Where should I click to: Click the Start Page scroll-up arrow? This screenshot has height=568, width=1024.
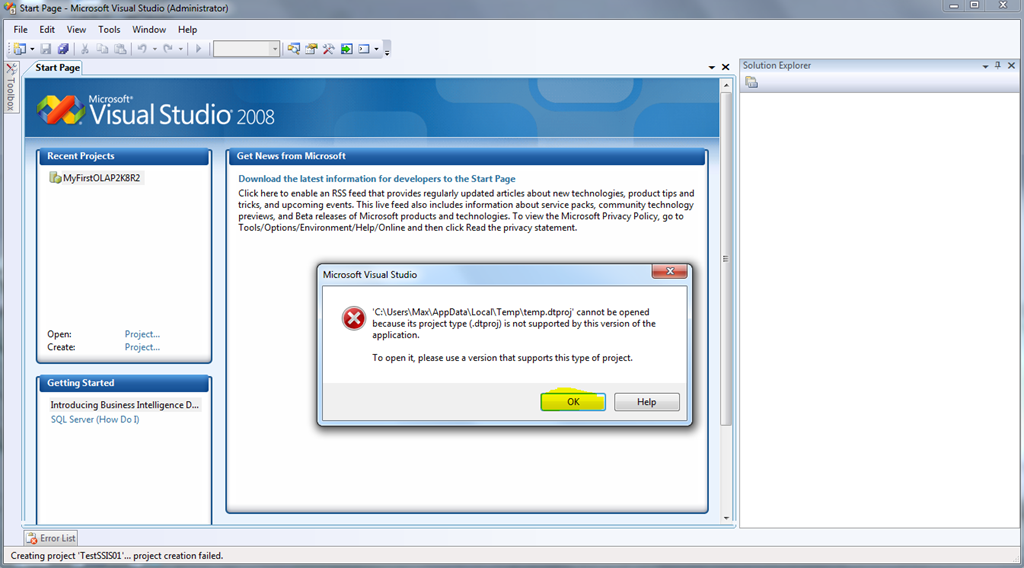point(726,85)
